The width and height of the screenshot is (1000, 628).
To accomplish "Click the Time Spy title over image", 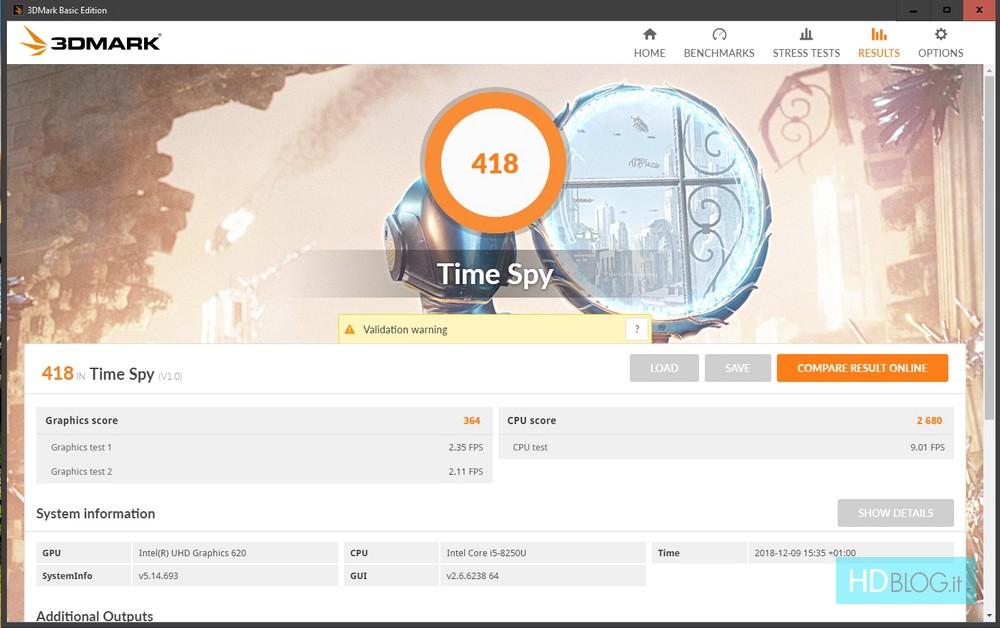I will pos(495,275).
